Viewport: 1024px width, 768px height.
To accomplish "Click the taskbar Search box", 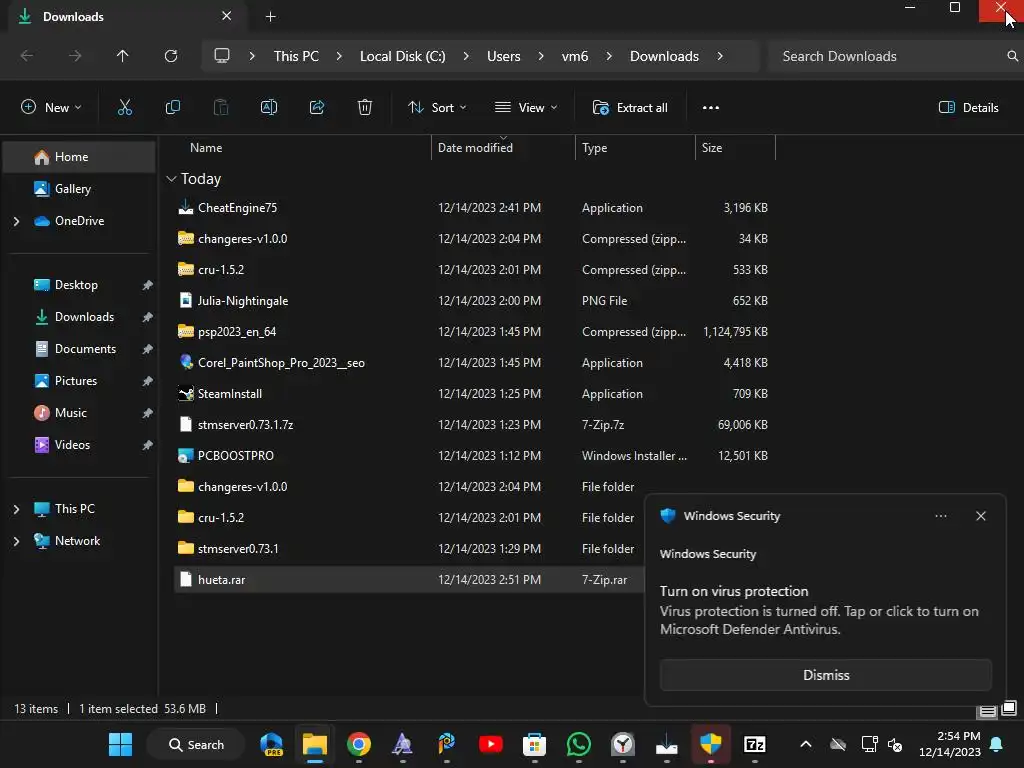I will (x=196, y=744).
